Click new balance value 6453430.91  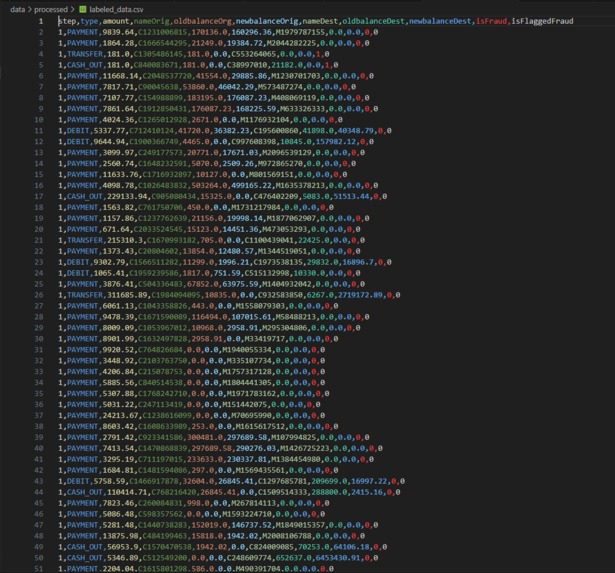pos(338,558)
